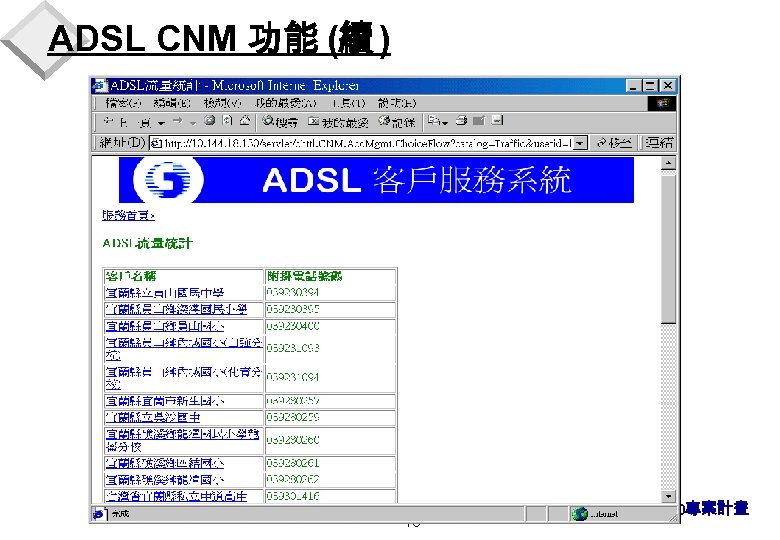Open the 我的最愛 (Favorites) menu

pyautogui.click(x=285, y=103)
